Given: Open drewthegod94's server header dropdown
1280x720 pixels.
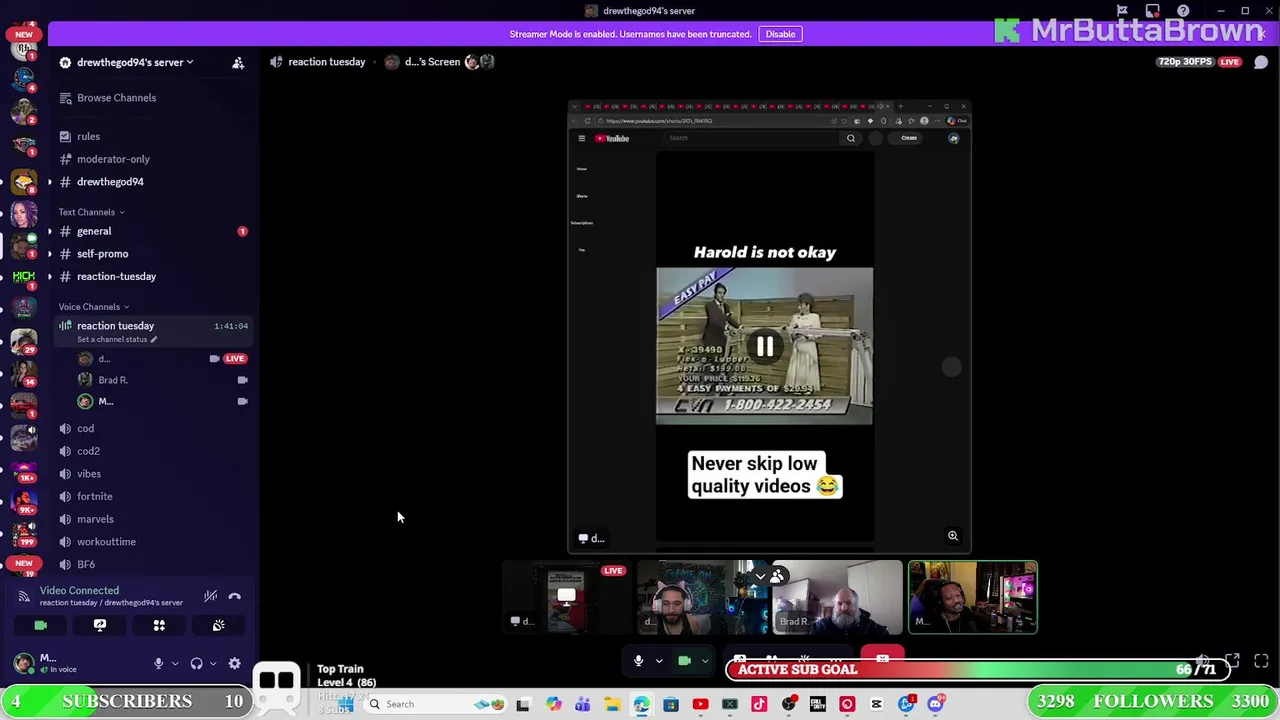Looking at the screenshot, I should tap(135, 62).
